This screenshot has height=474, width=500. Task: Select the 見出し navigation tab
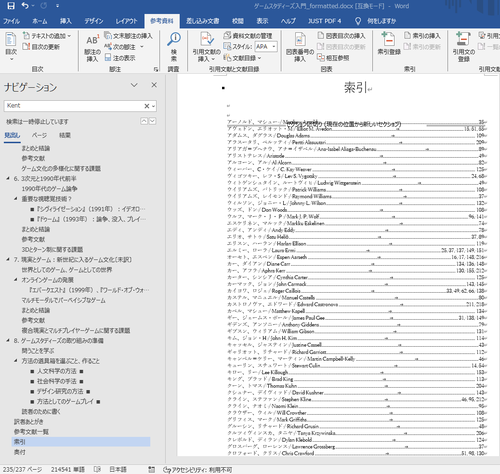point(12,135)
